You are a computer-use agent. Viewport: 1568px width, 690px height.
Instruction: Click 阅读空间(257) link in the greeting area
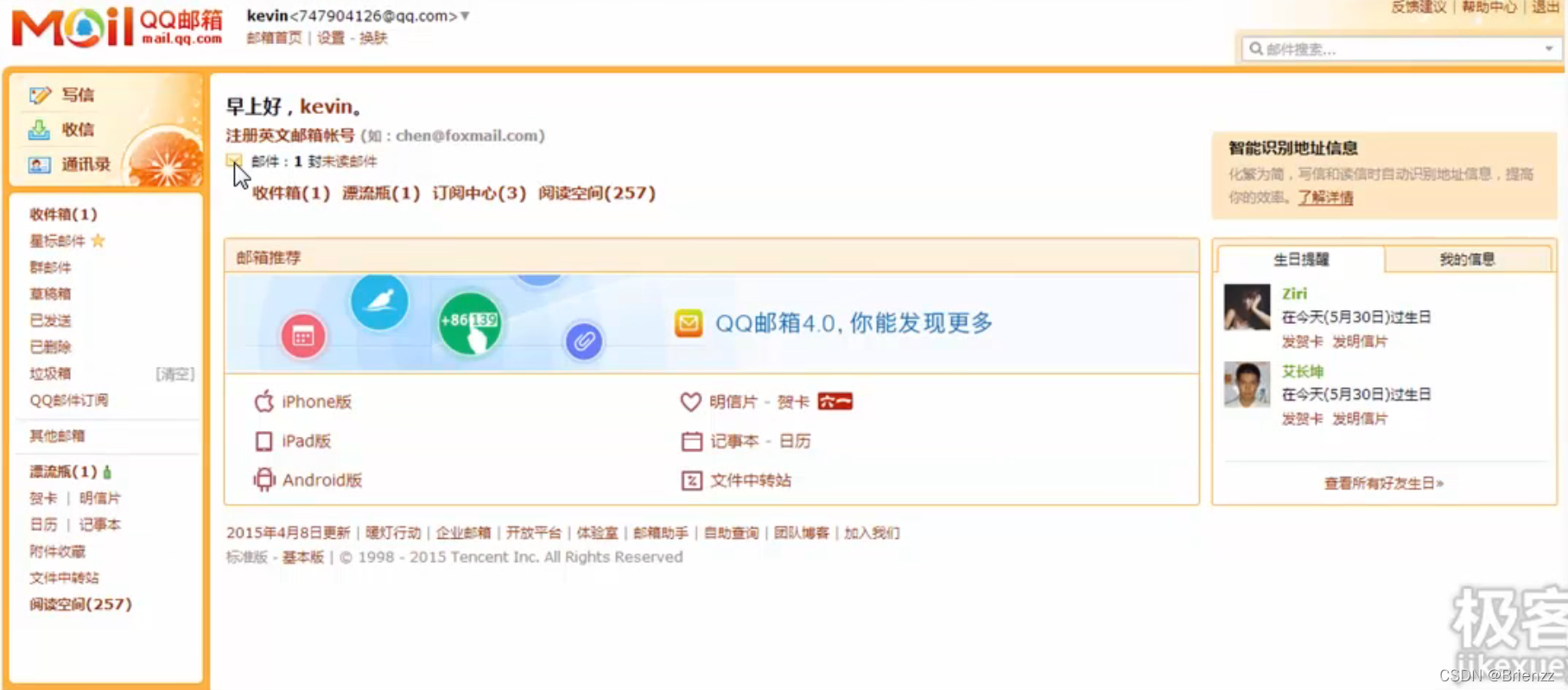click(x=597, y=193)
